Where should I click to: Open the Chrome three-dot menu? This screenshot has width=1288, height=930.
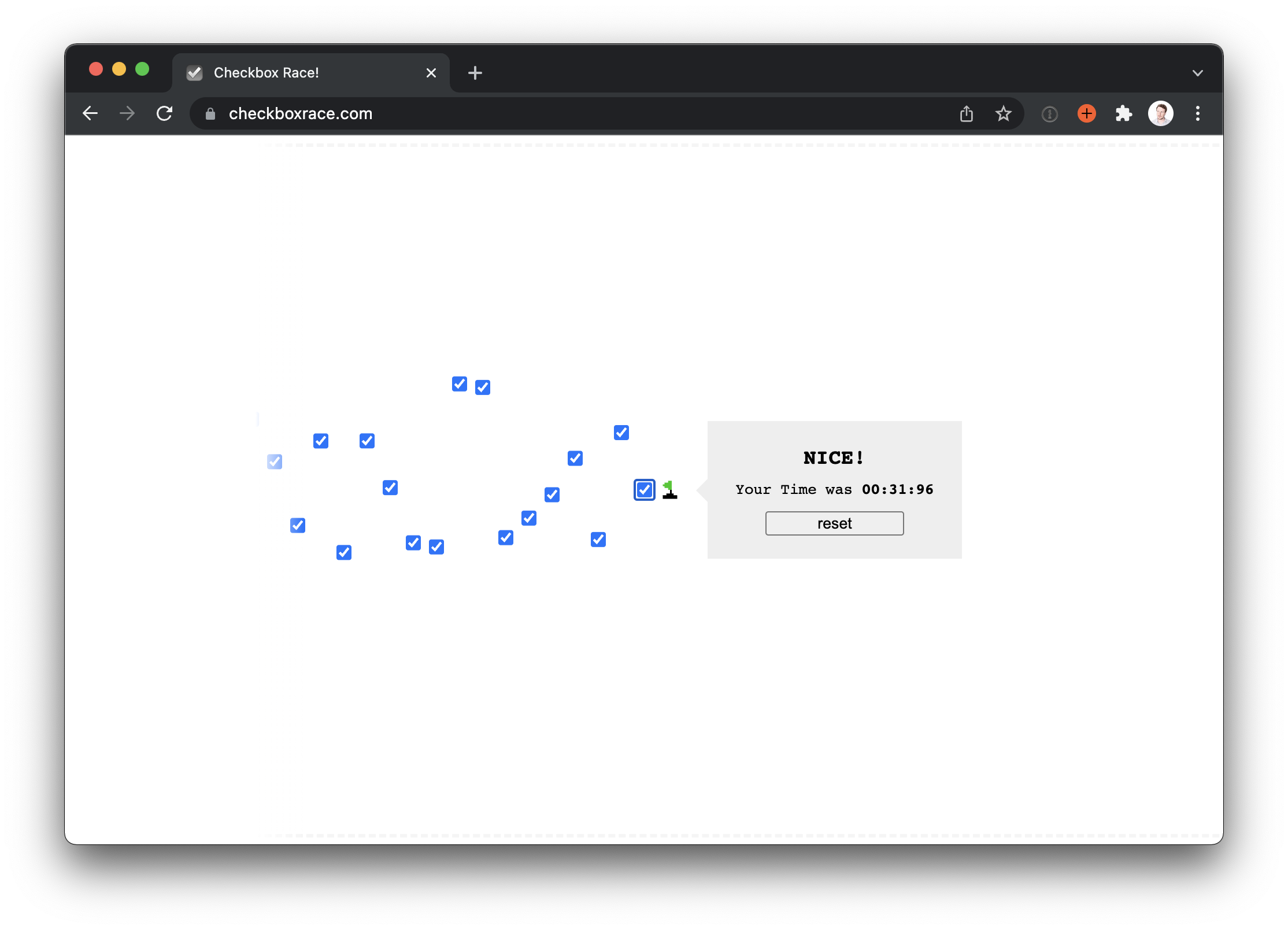coord(1197,113)
